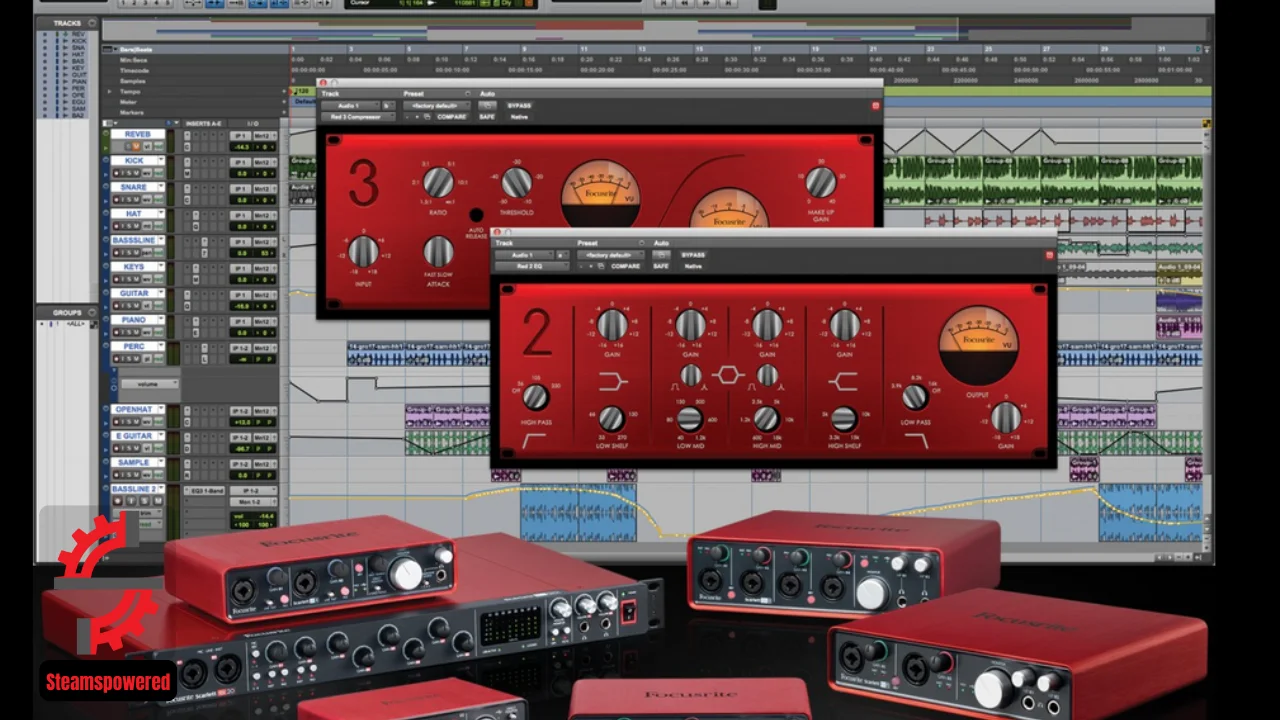1280x720 pixels.
Task: Toggle SAFE in the Red 2 EQ window
Action: coord(661,267)
